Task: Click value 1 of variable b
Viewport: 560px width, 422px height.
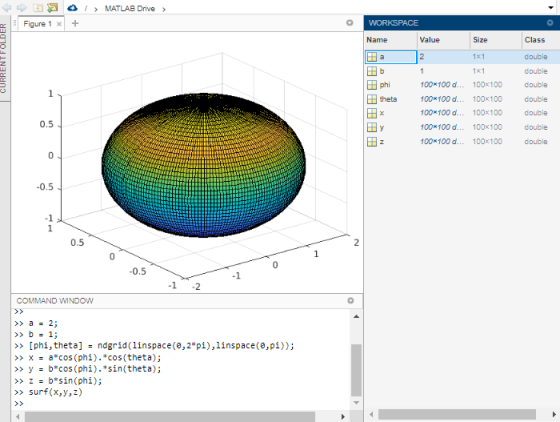Action: tap(422, 71)
